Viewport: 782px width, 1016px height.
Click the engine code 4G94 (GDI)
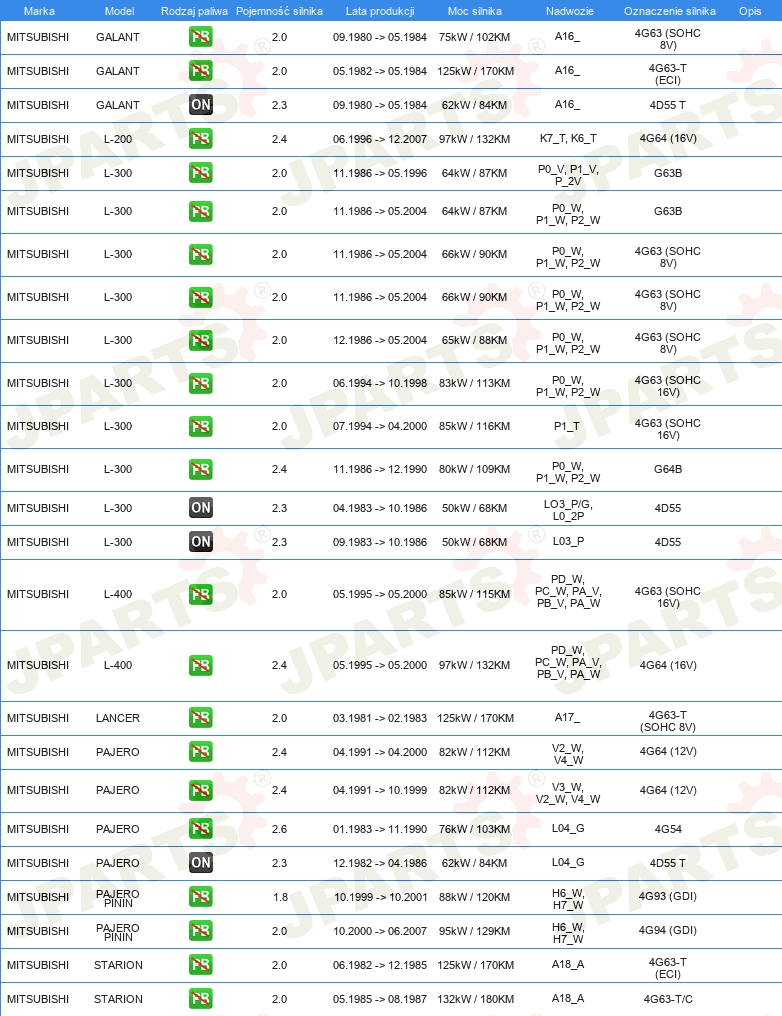tap(667, 930)
